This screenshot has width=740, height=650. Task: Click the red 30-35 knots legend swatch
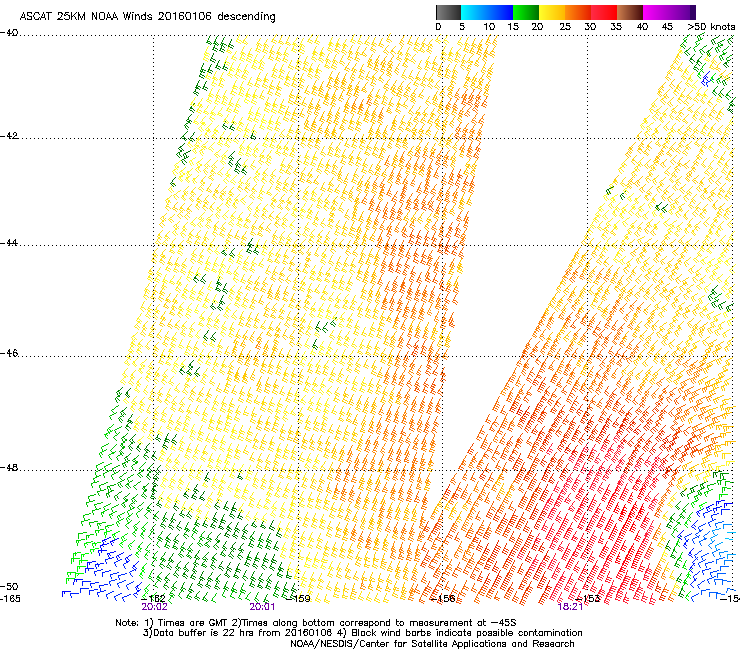click(604, 12)
